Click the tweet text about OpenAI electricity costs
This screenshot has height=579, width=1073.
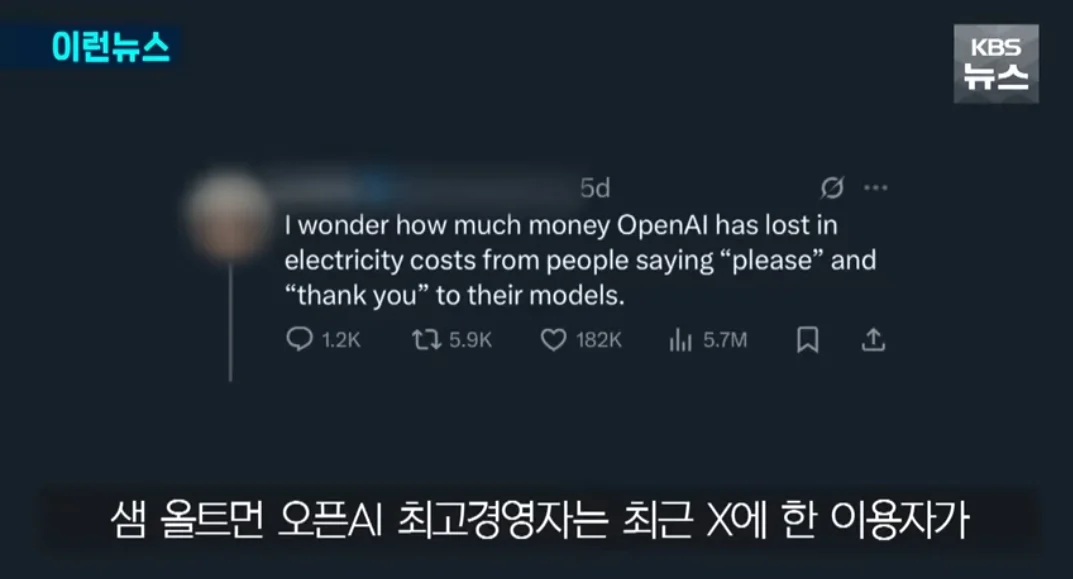pos(580,260)
